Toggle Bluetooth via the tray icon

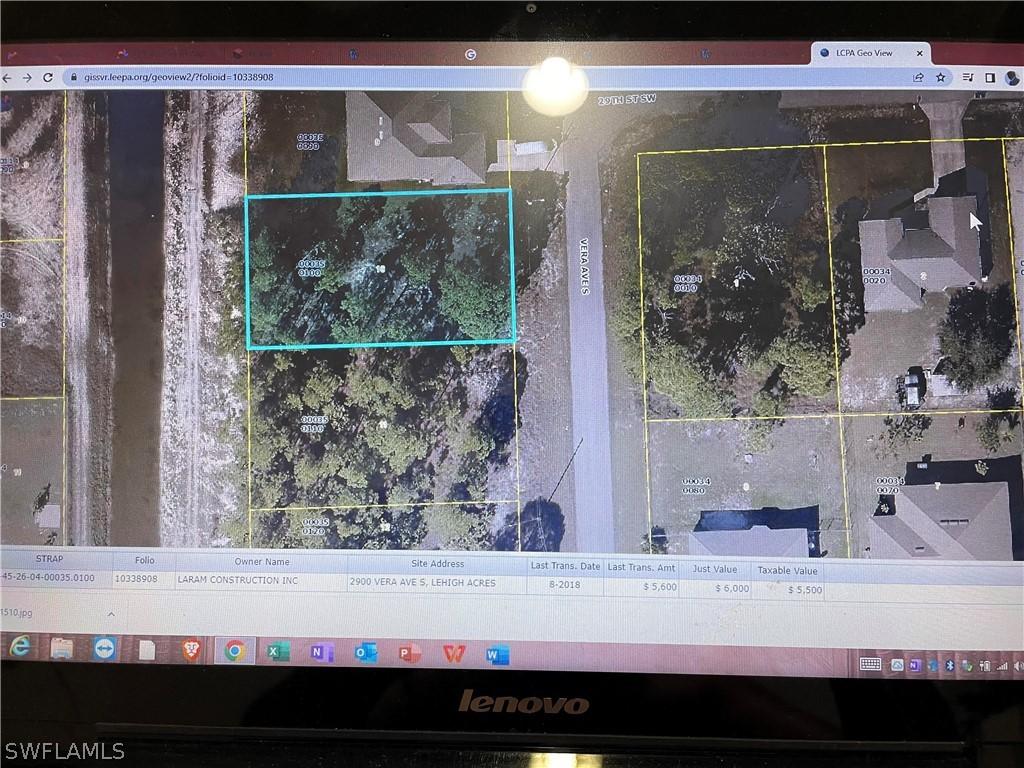point(949,664)
